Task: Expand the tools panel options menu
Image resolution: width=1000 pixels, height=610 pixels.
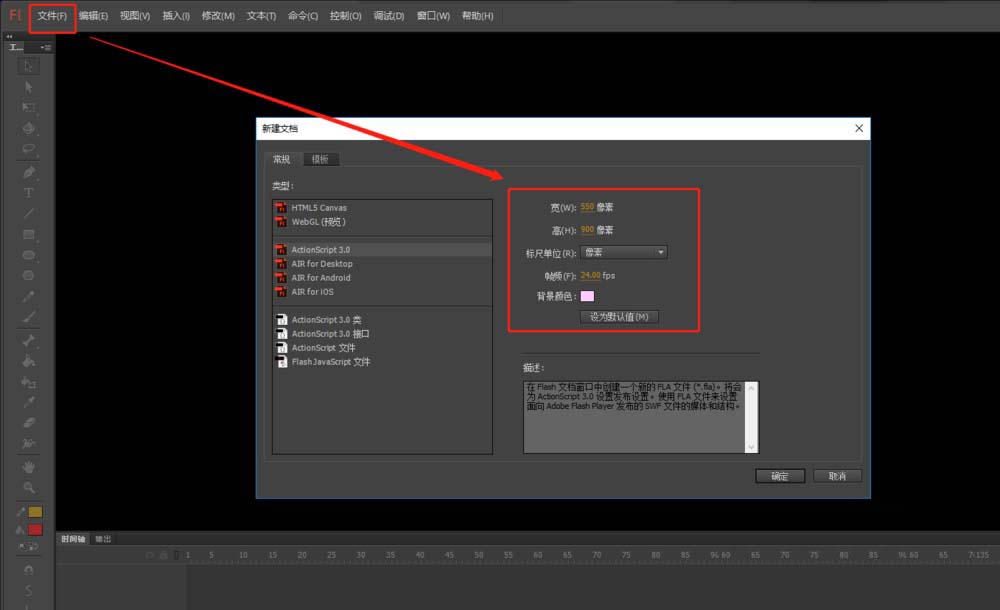Action: click(x=46, y=47)
